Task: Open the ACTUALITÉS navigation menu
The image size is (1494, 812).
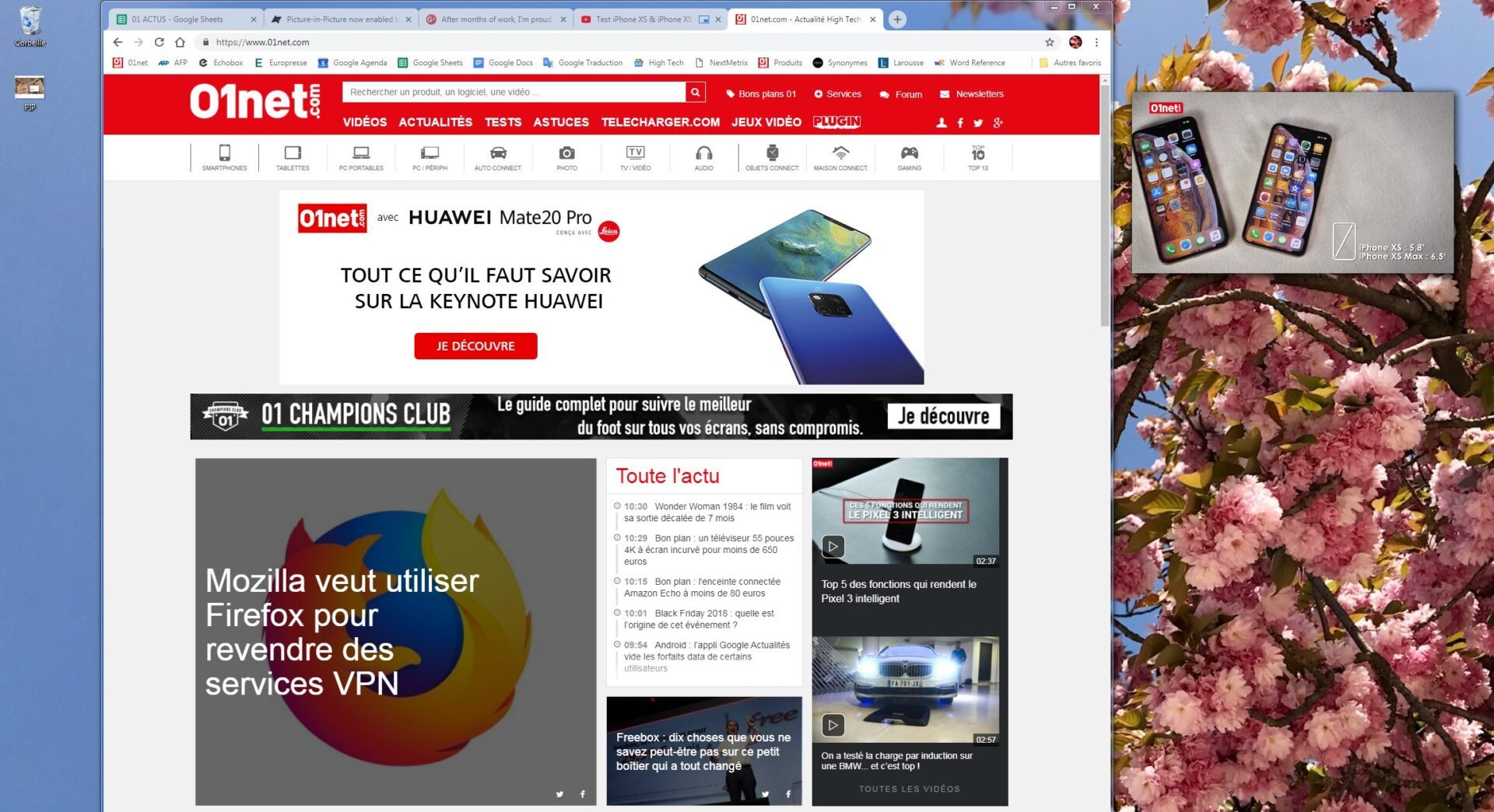Action: click(x=435, y=122)
